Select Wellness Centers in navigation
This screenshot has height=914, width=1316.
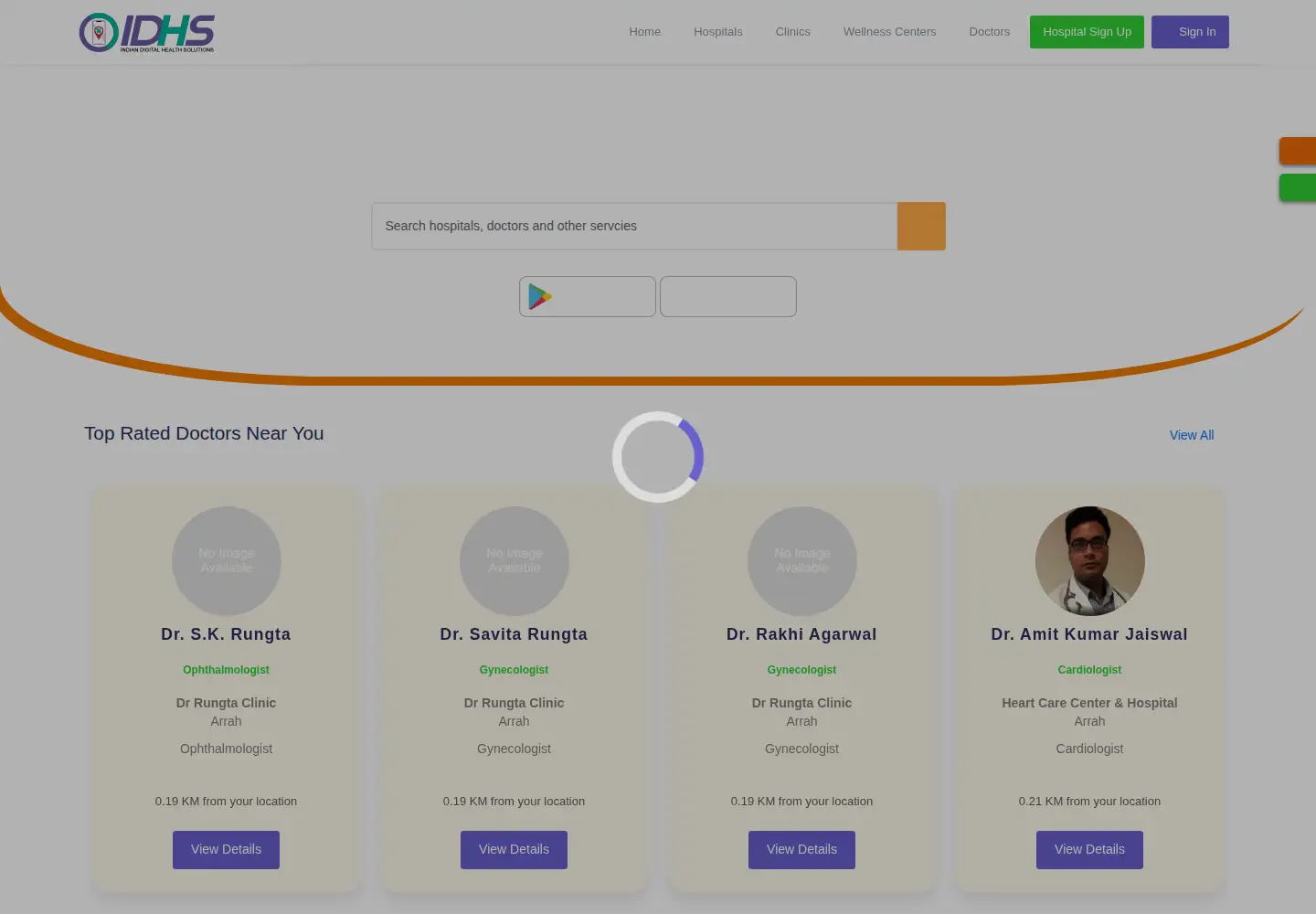(x=889, y=32)
